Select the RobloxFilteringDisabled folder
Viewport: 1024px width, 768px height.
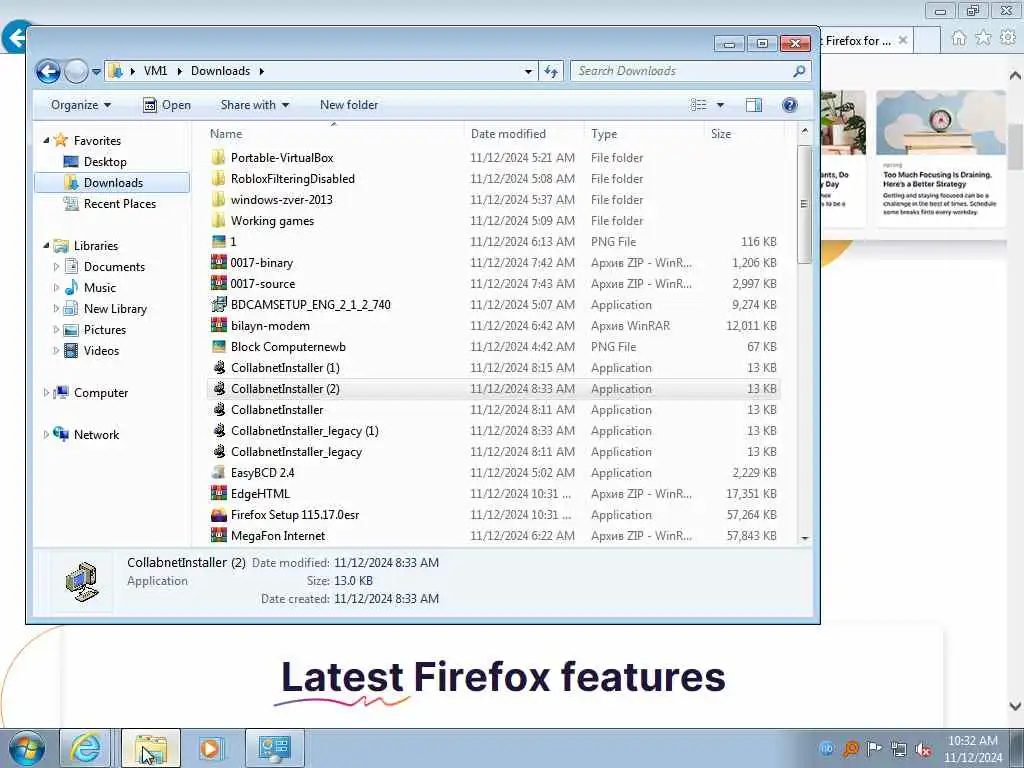pyautogui.click(x=293, y=179)
